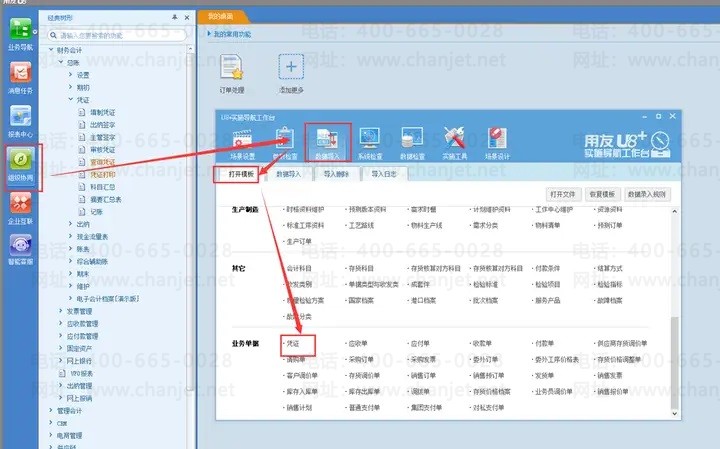
Task: Open the 生产订单 template link
Action: [299, 241]
